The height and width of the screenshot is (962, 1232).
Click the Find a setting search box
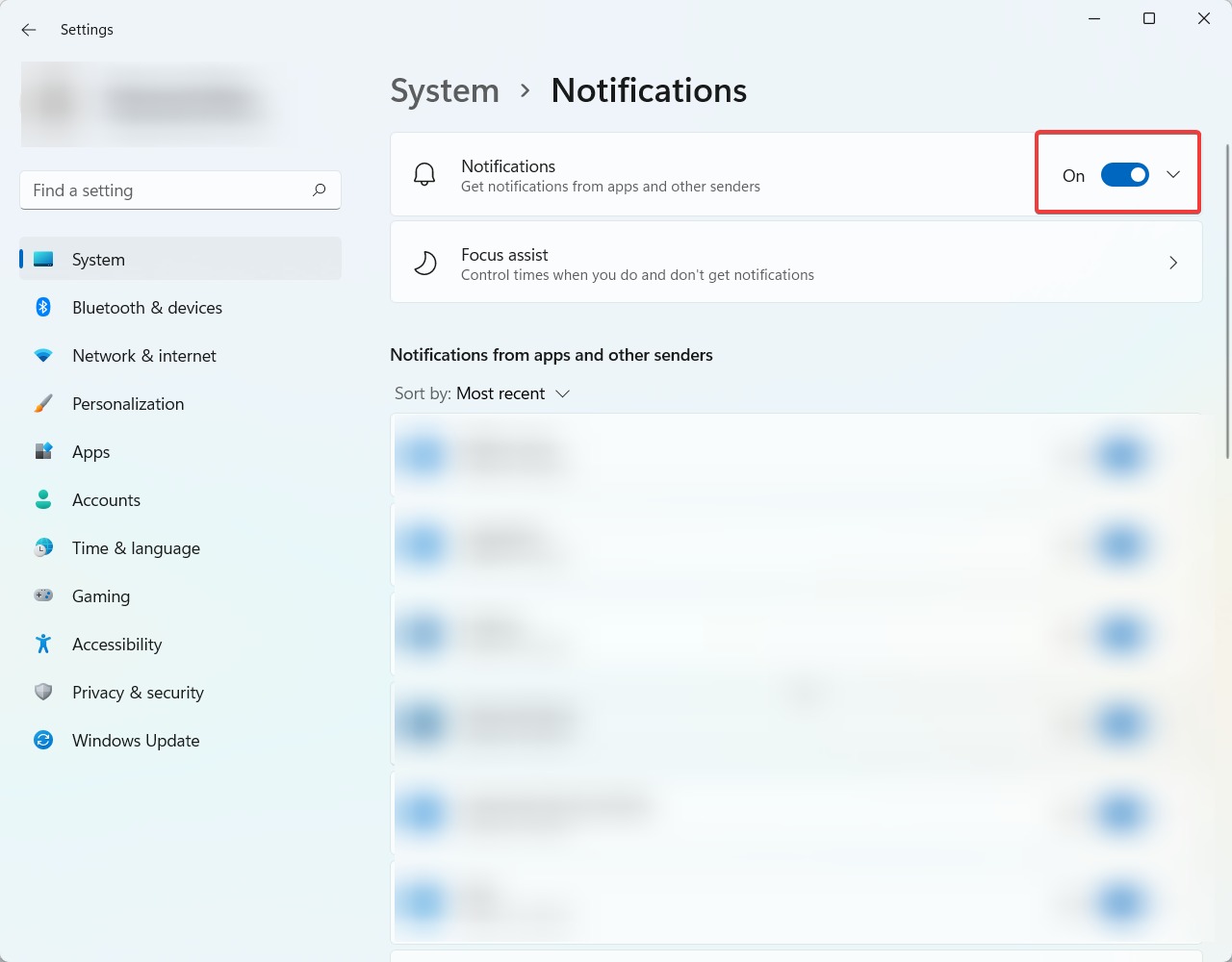click(180, 190)
